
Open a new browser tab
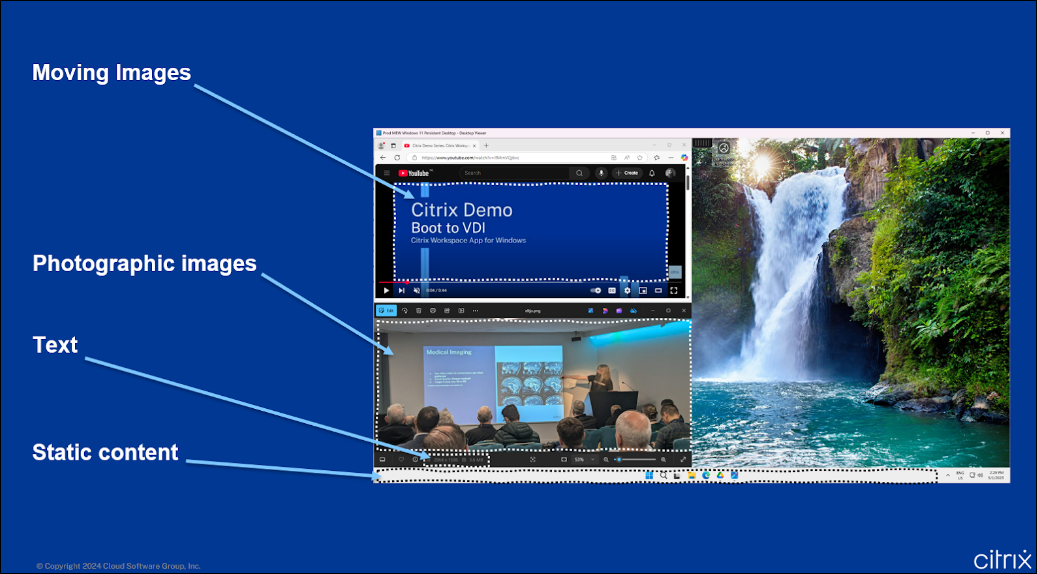486,146
